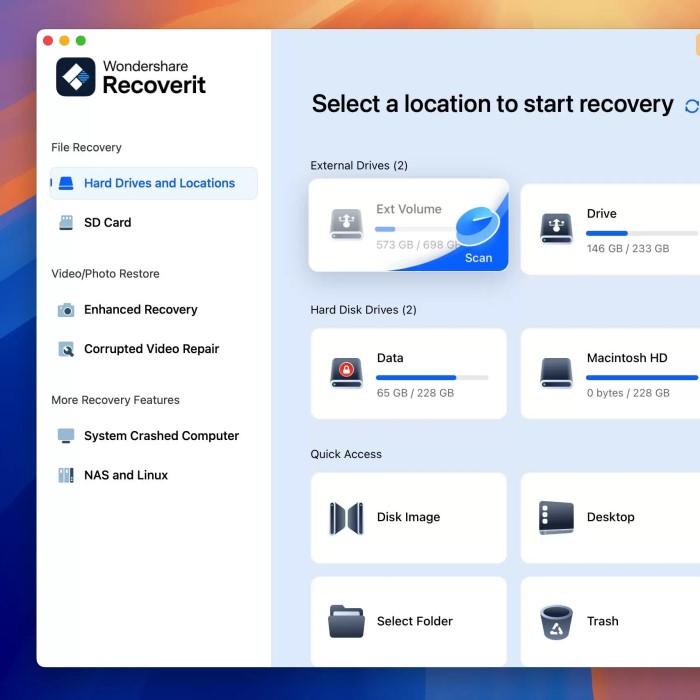Screen dimensions: 700x700
Task: Switch to SD Card recovery
Action: click(x=154, y=222)
